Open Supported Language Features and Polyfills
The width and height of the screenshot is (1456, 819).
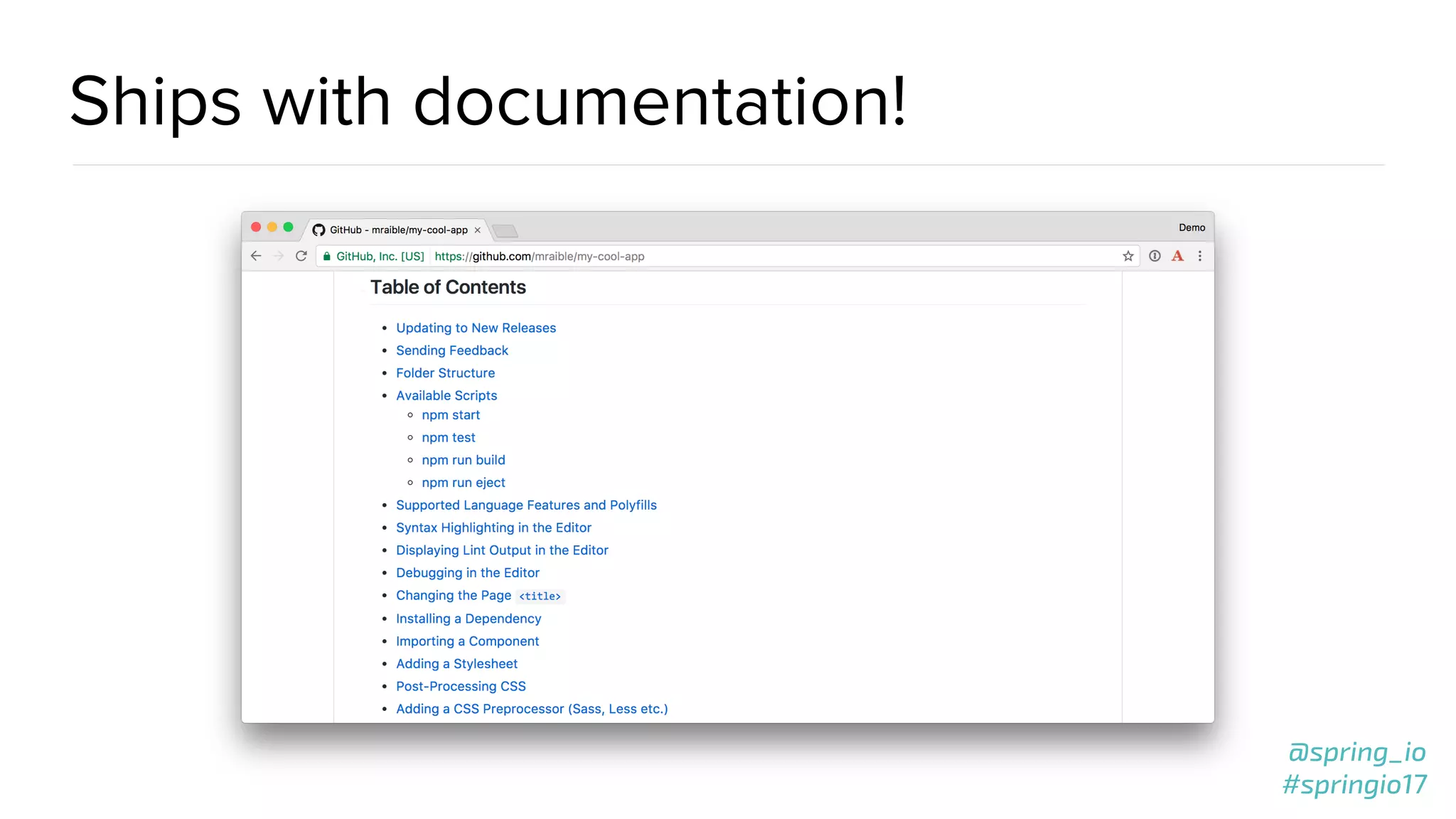tap(526, 505)
